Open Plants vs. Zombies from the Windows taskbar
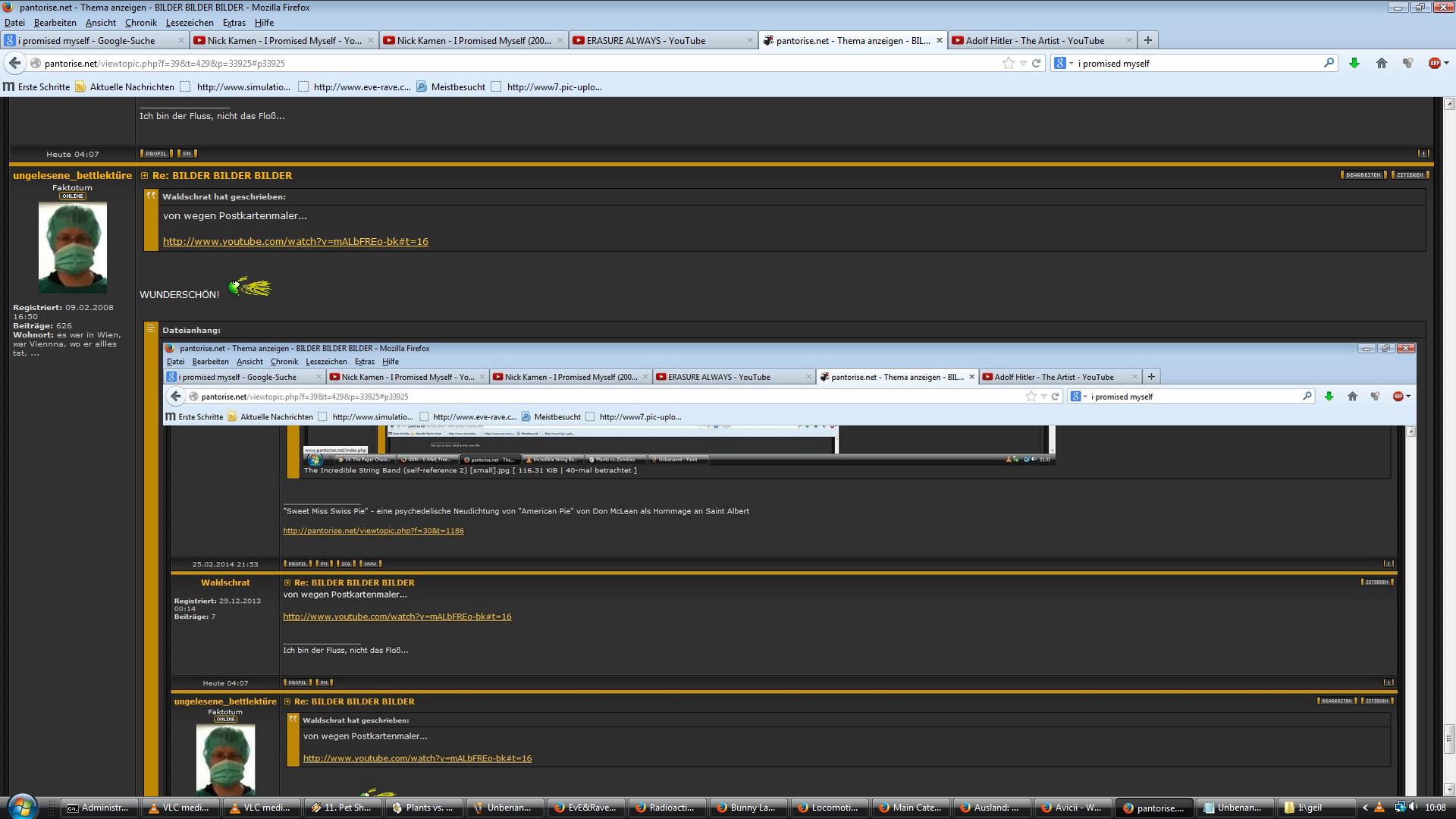1456x819 pixels. (x=422, y=808)
